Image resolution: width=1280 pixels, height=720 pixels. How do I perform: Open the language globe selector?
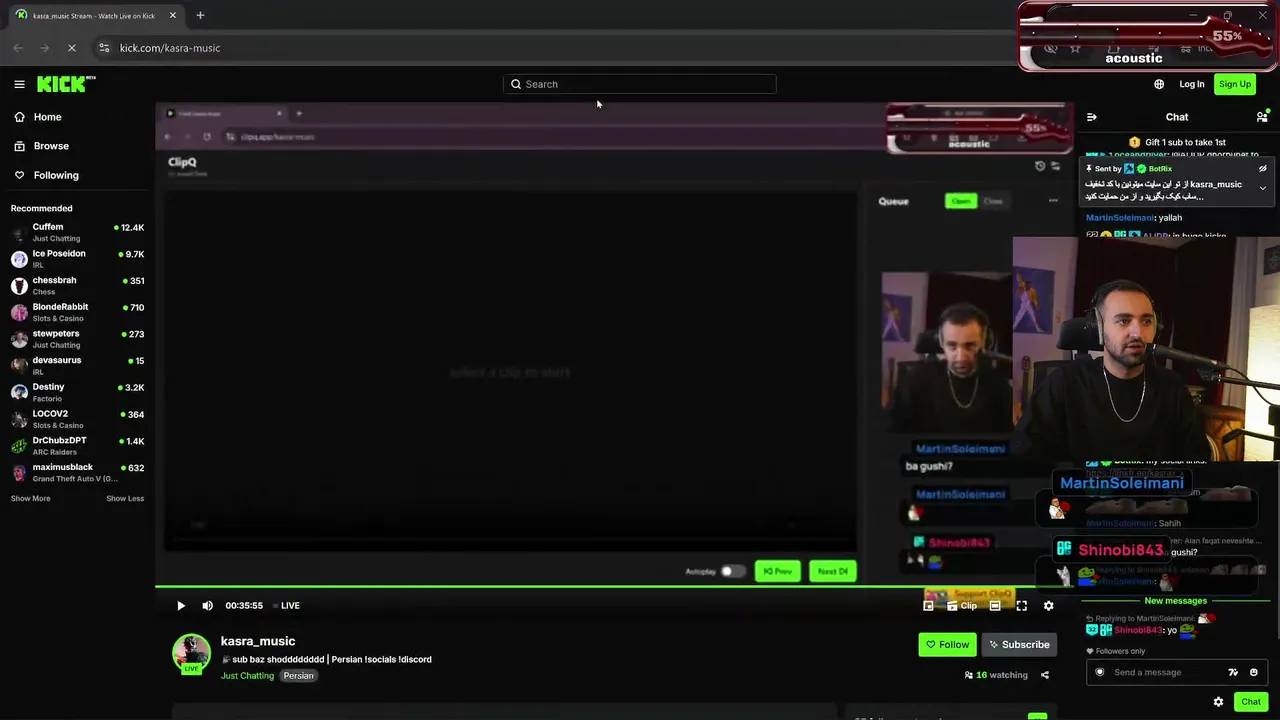(1159, 84)
